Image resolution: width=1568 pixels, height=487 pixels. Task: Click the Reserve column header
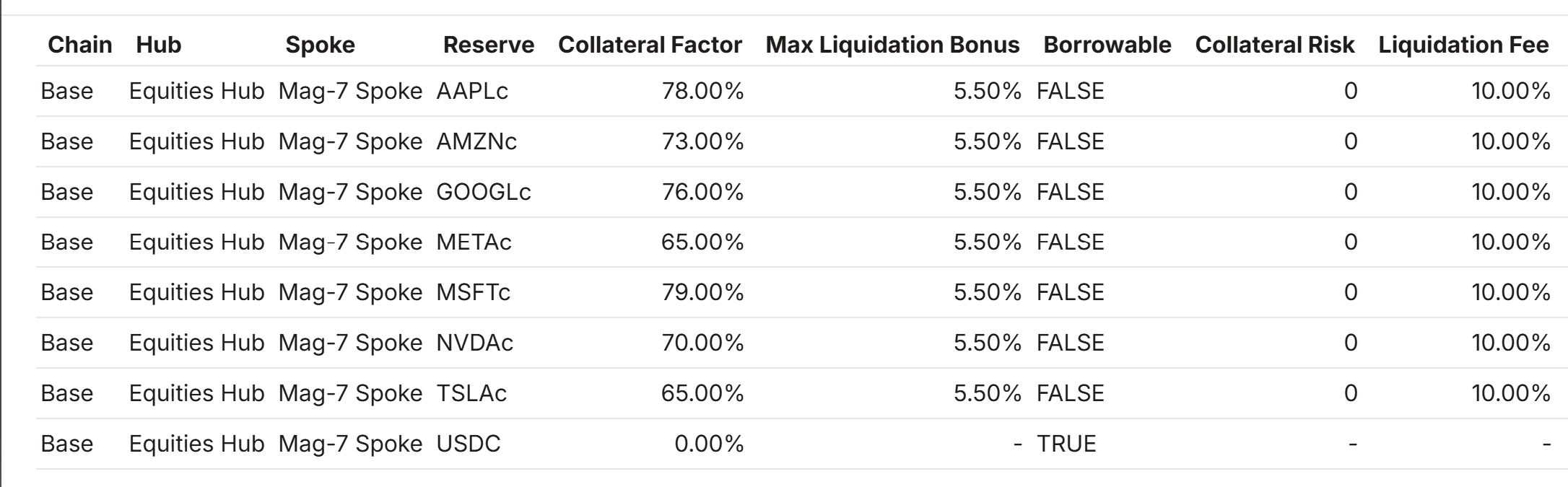click(x=489, y=45)
